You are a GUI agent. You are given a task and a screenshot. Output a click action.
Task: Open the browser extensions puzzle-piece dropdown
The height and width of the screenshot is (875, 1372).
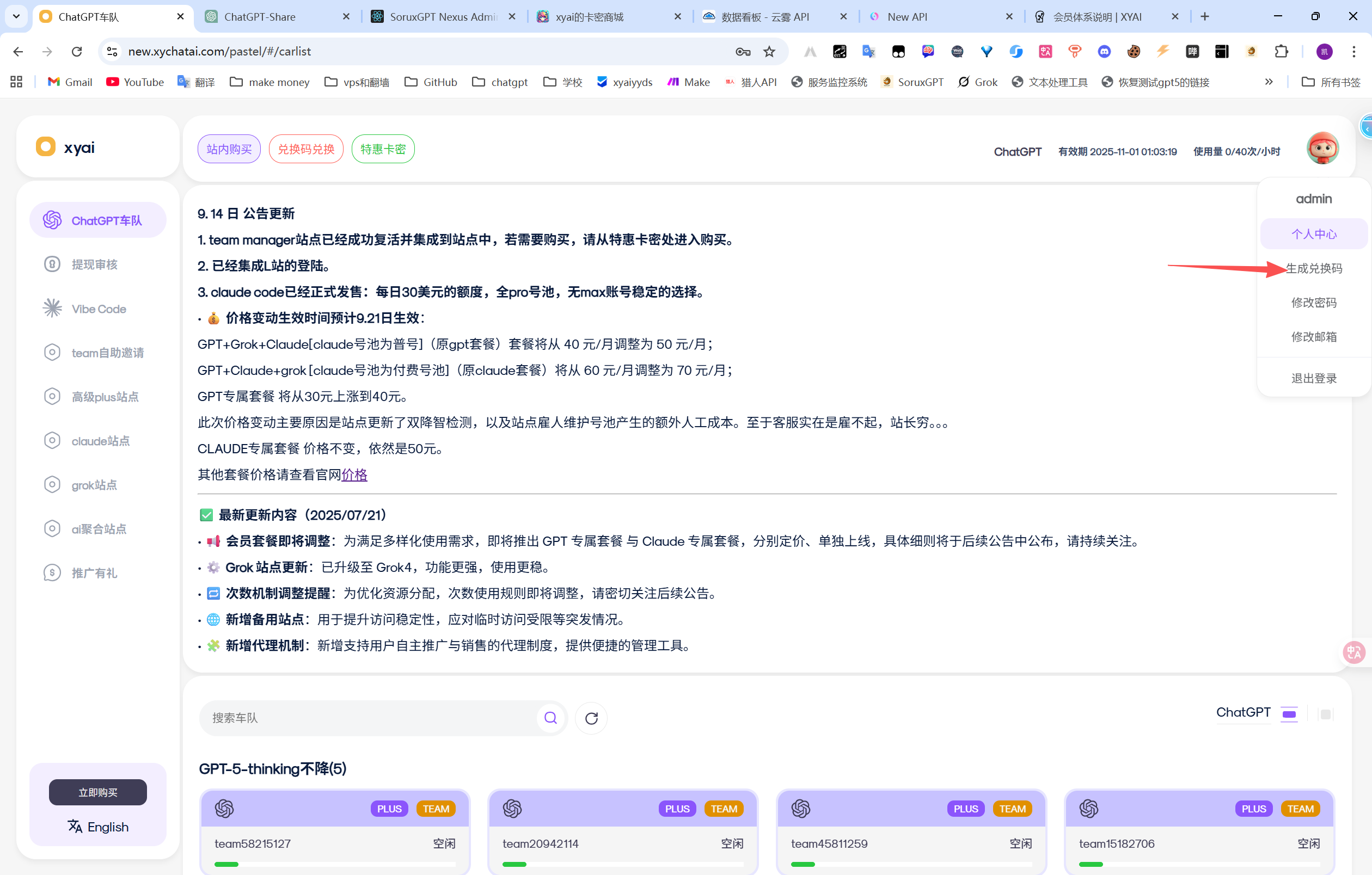pyautogui.click(x=1281, y=51)
